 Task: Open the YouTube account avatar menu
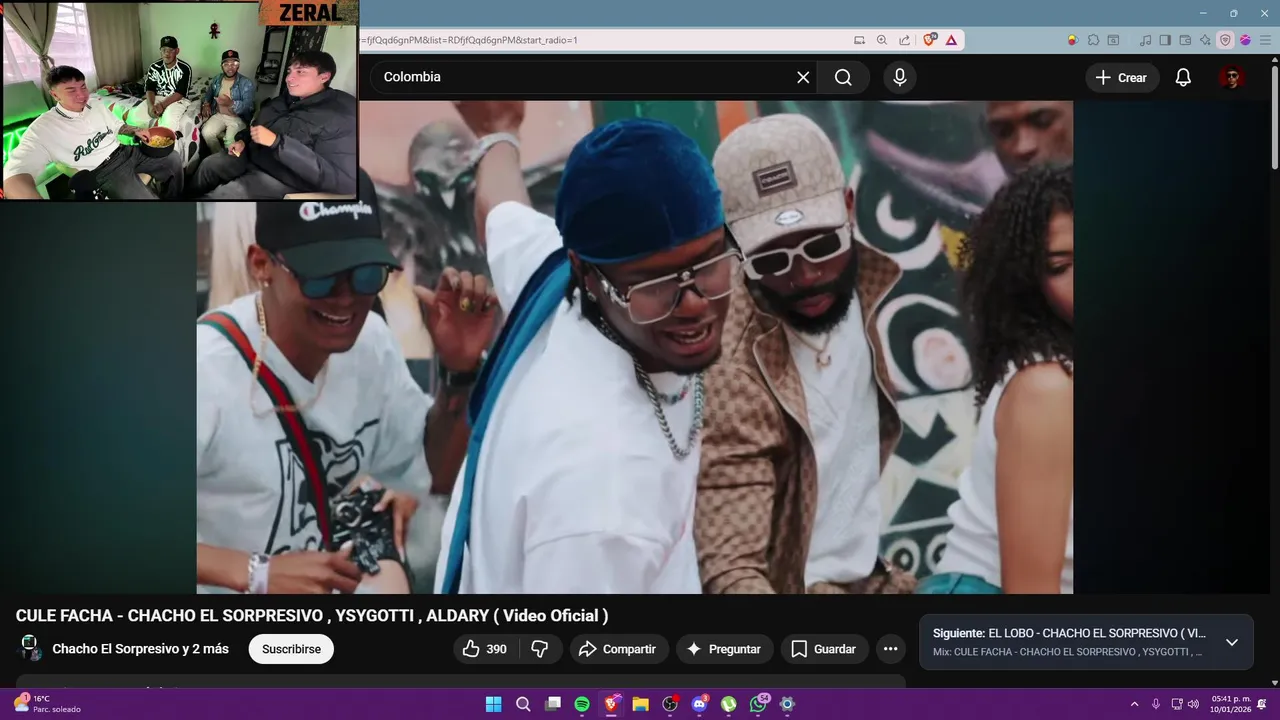click(1232, 77)
